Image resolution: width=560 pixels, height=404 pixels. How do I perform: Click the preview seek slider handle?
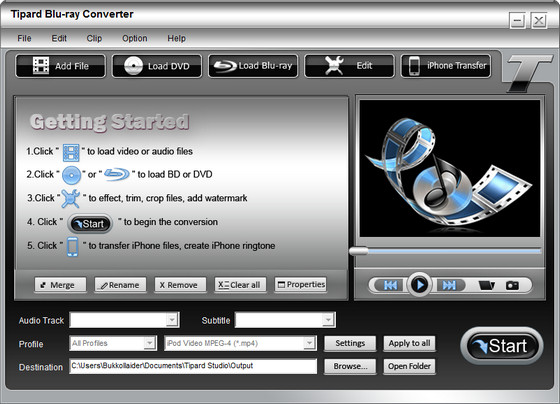[359, 251]
